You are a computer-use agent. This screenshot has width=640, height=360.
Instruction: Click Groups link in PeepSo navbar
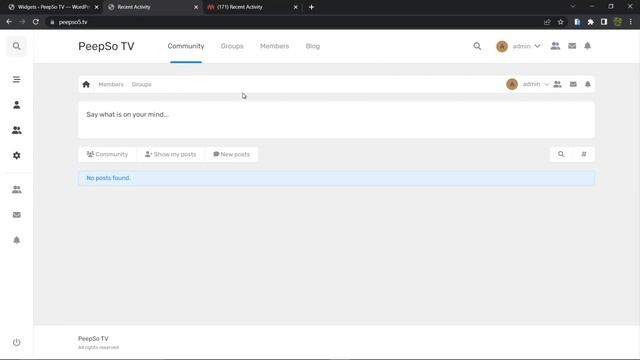142,84
